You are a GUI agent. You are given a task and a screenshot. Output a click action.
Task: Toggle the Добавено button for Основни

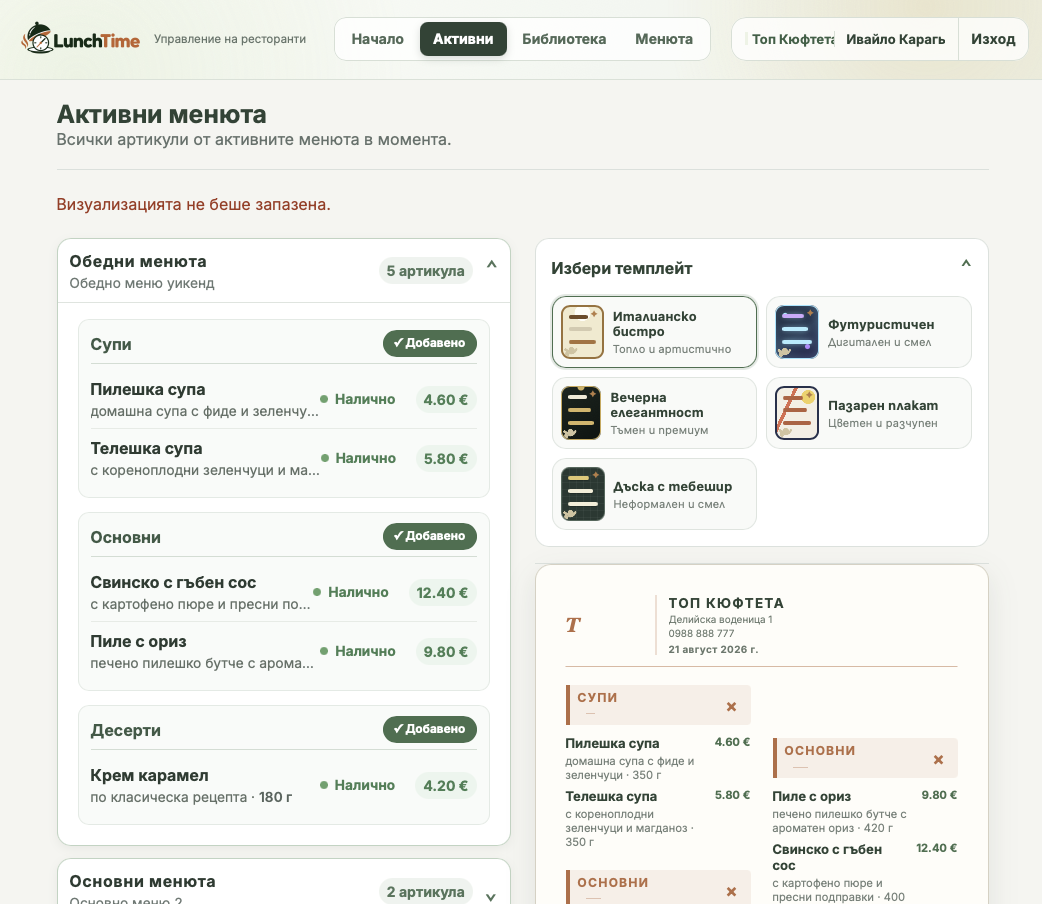click(x=429, y=536)
